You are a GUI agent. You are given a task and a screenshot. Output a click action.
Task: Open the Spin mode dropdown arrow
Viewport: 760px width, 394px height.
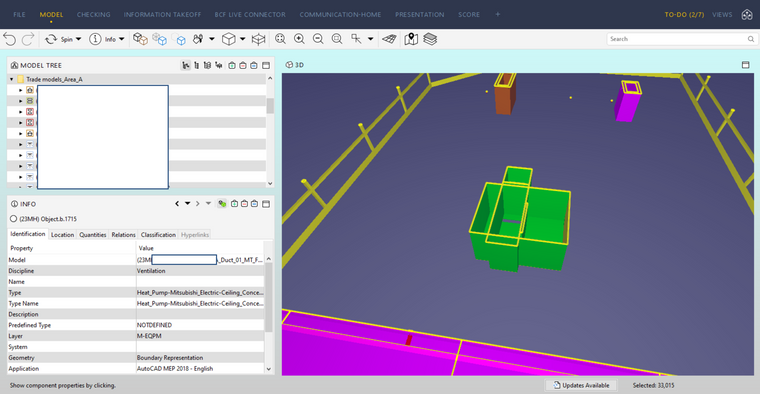pos(79,39)
